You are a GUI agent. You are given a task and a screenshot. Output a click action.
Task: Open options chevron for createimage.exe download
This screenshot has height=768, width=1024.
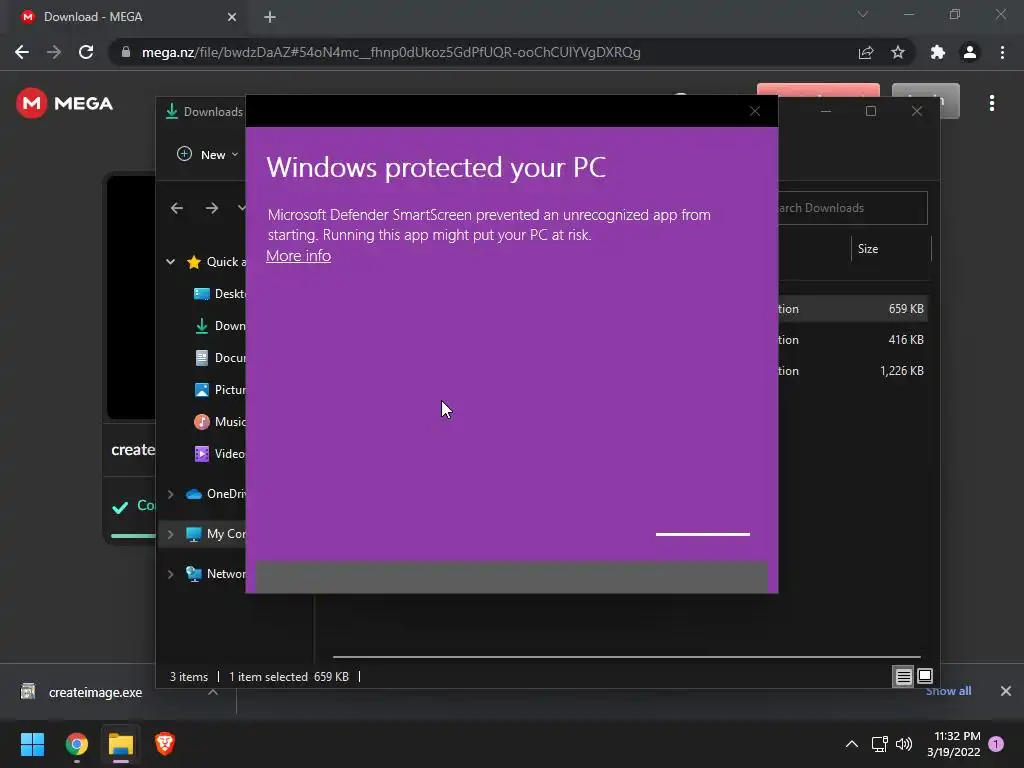(x=213, y=692)
